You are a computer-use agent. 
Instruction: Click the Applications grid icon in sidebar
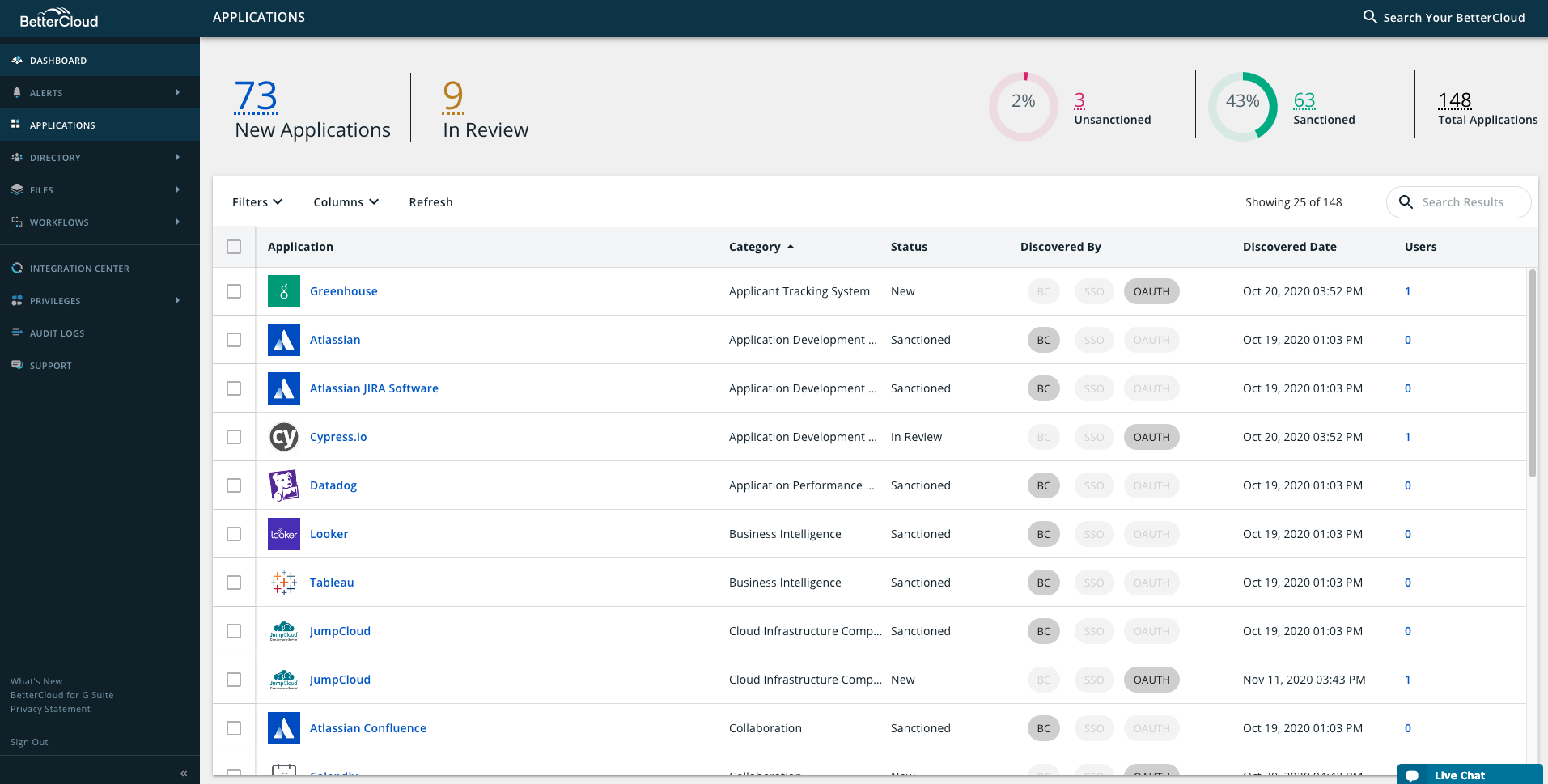tap(15, 125)
